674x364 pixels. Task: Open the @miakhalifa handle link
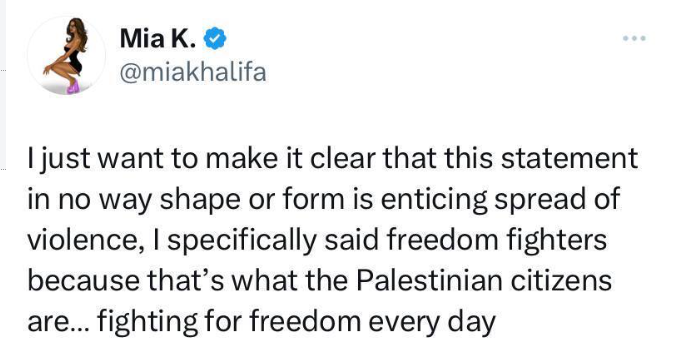coord(193,72)
